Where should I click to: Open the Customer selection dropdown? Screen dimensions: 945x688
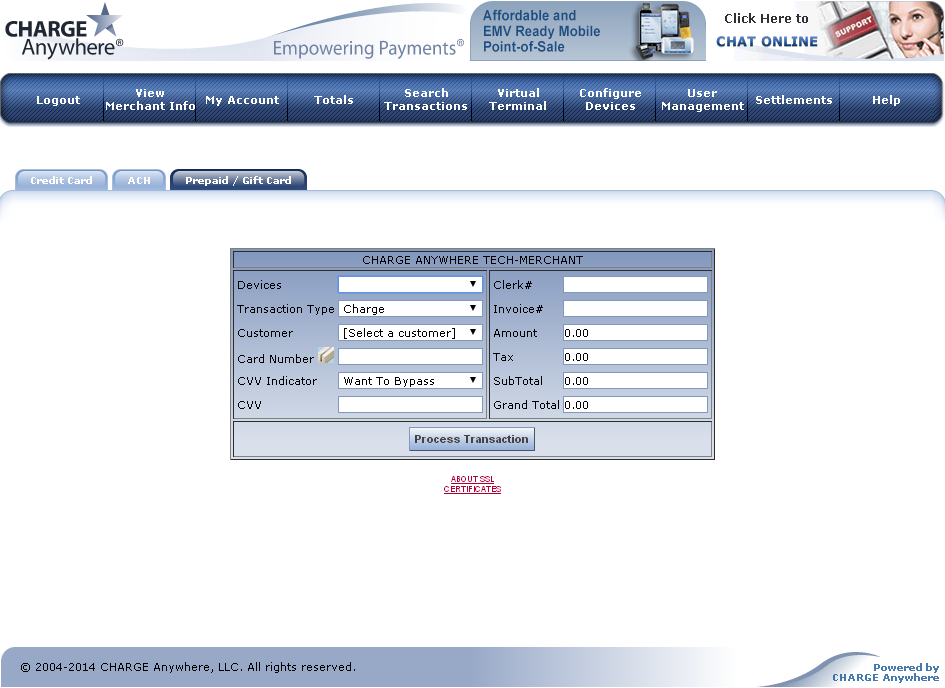pos(410,333)
